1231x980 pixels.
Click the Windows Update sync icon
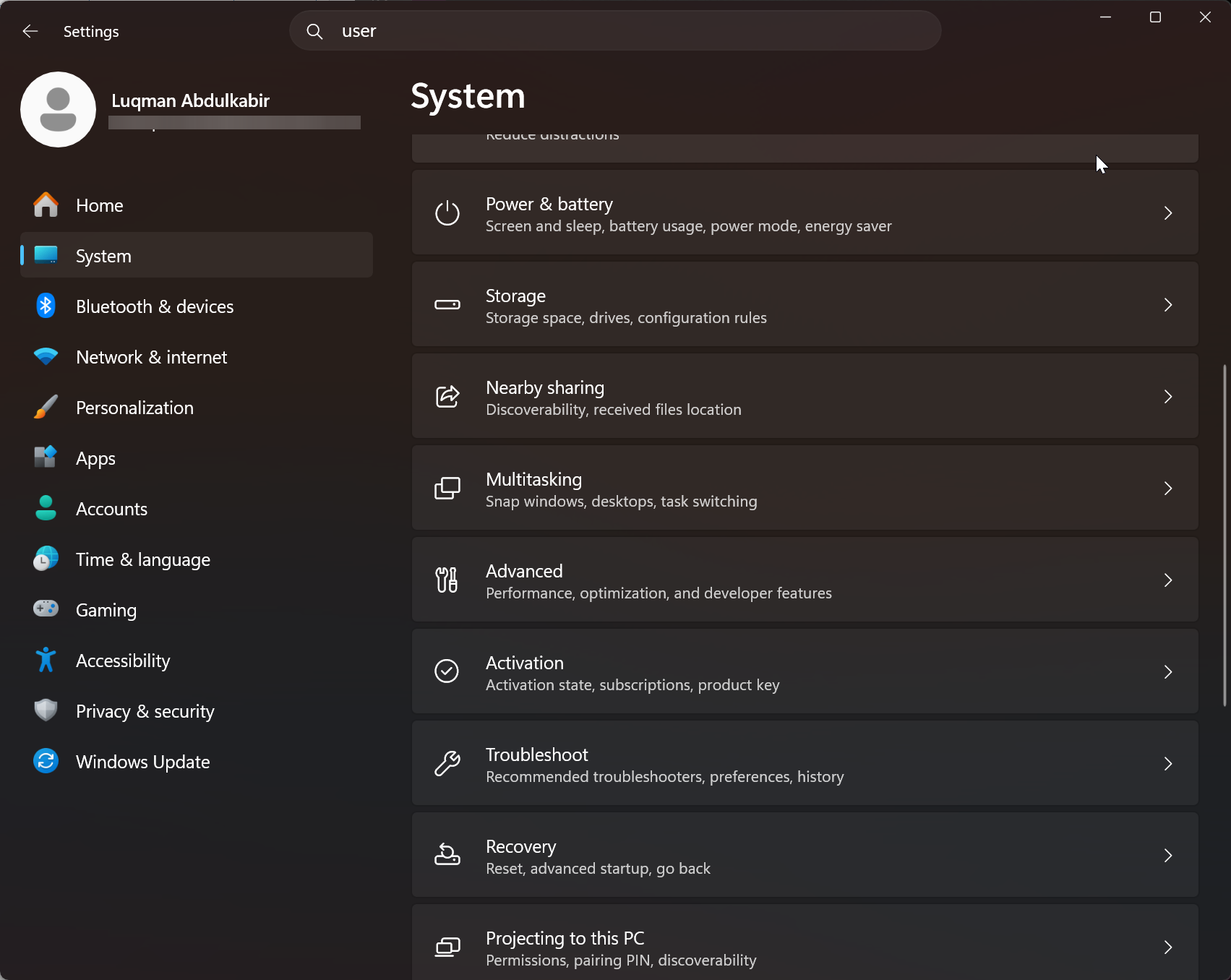tap(46, 760)
